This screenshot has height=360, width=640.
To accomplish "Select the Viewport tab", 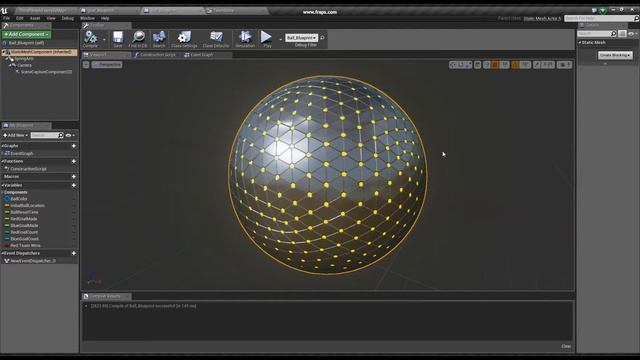I will coord(98,55).
